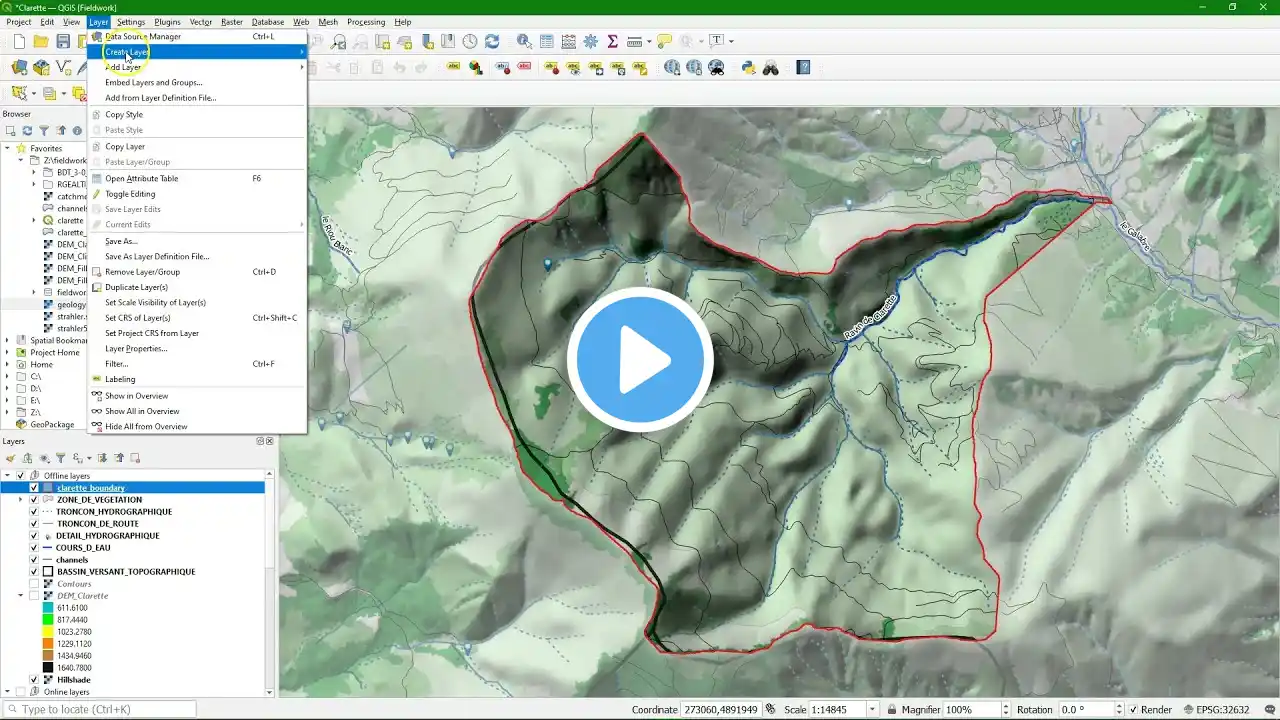Screen dimensions: 1280x720
Task: Click the Temporal Controller clock icon
Action: point(470,41)
